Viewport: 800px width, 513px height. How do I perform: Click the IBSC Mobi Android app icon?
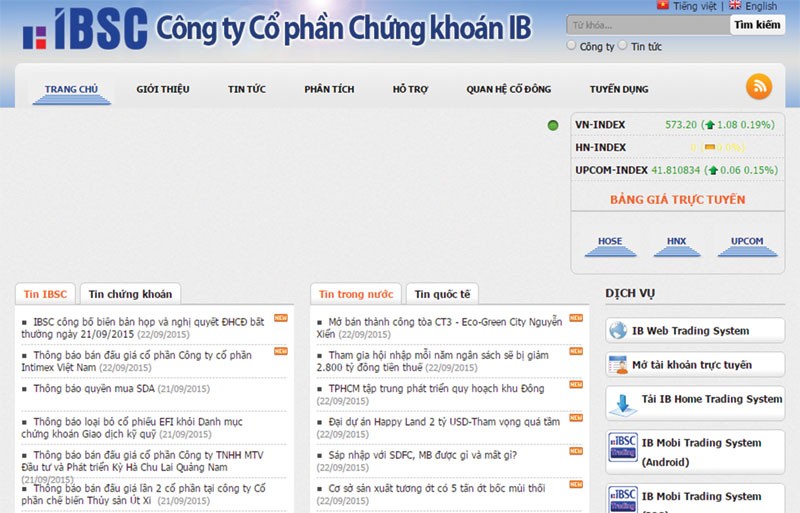[623, 447]
